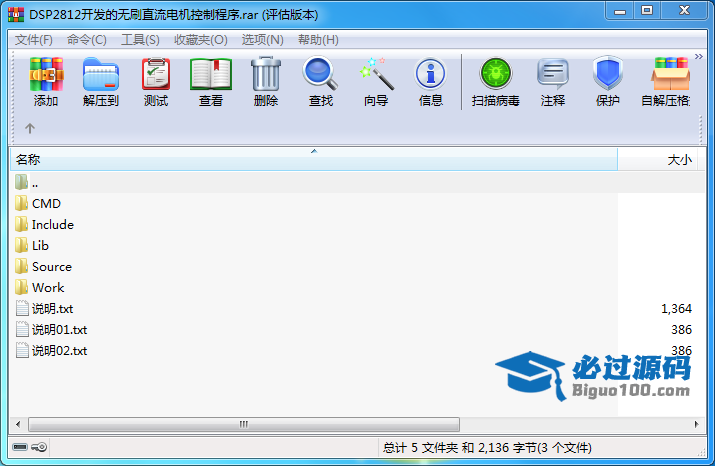Open the 文件(F) menu
This screenshot has width=715, height=466.
pyautogui.click(x=34, y=40)
